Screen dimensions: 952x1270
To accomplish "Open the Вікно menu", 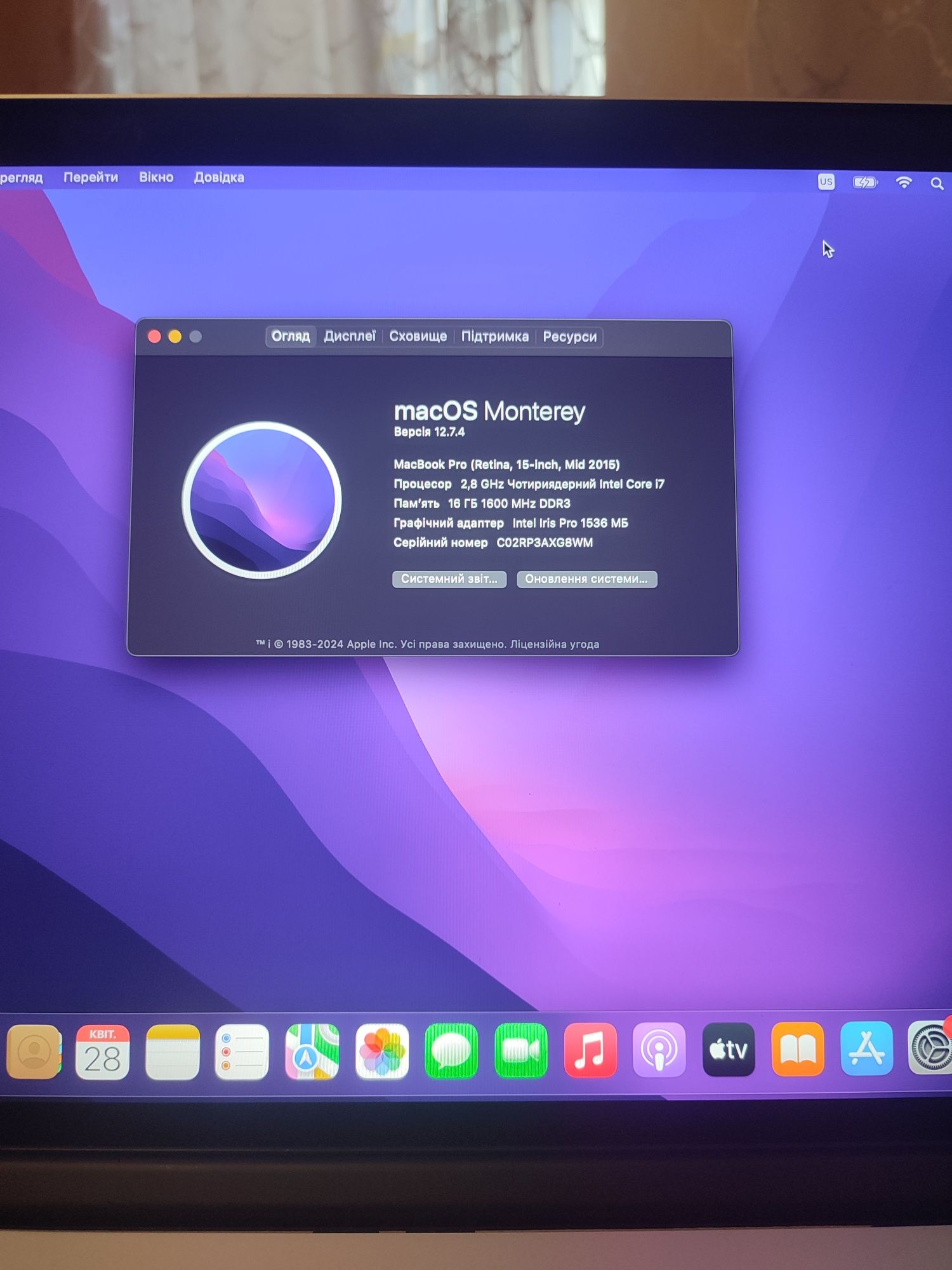I will [x=156, y=177].
